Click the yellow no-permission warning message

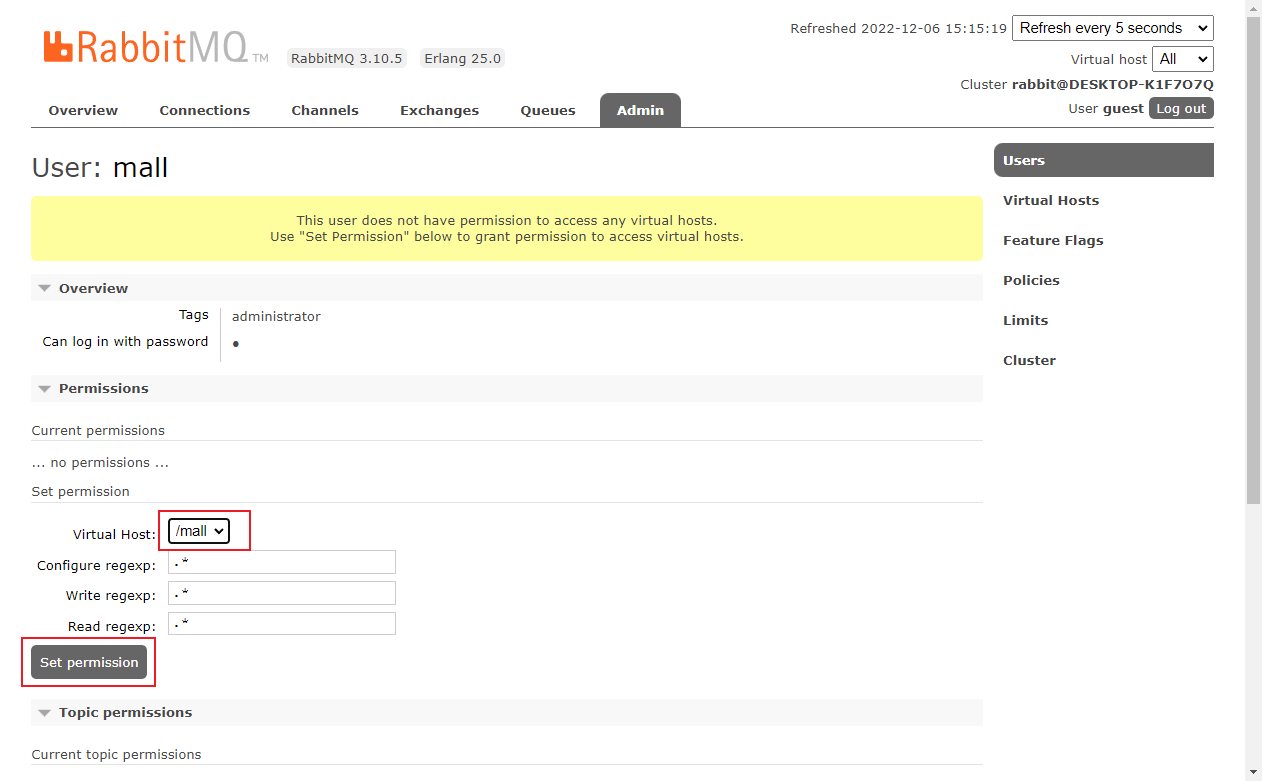click(507, 228)
